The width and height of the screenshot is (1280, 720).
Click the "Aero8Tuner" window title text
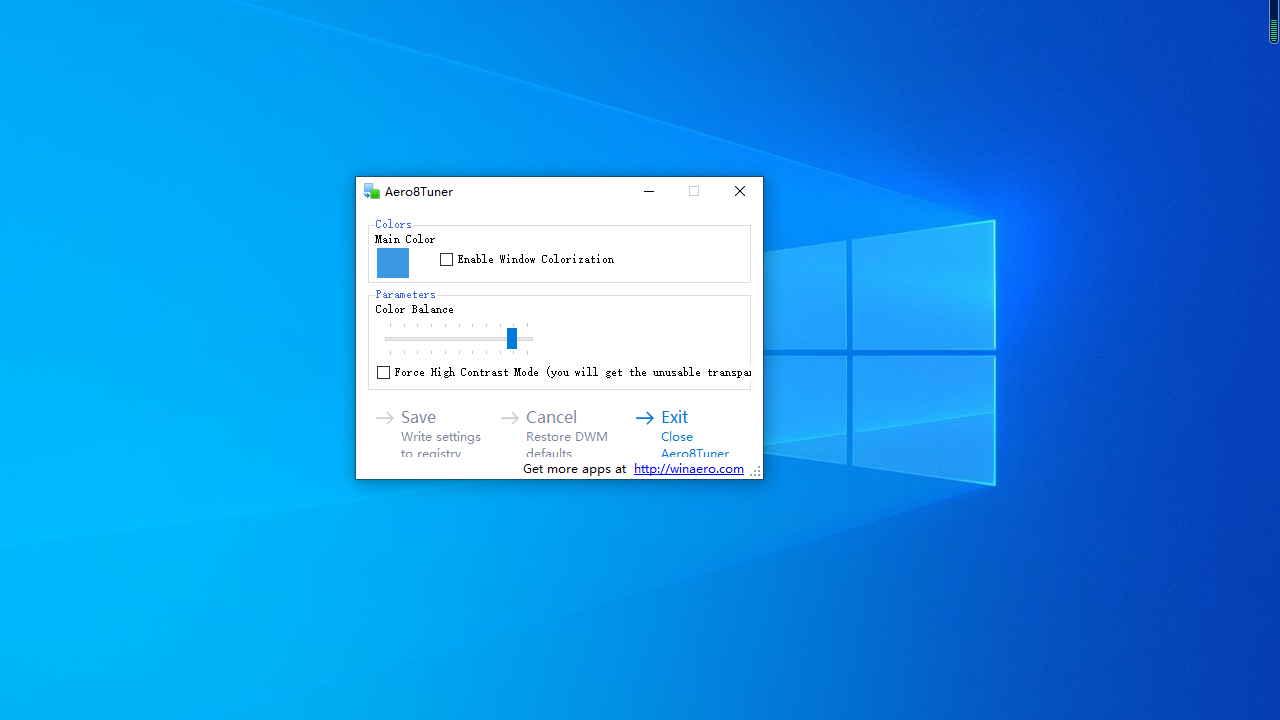[419, 191]
